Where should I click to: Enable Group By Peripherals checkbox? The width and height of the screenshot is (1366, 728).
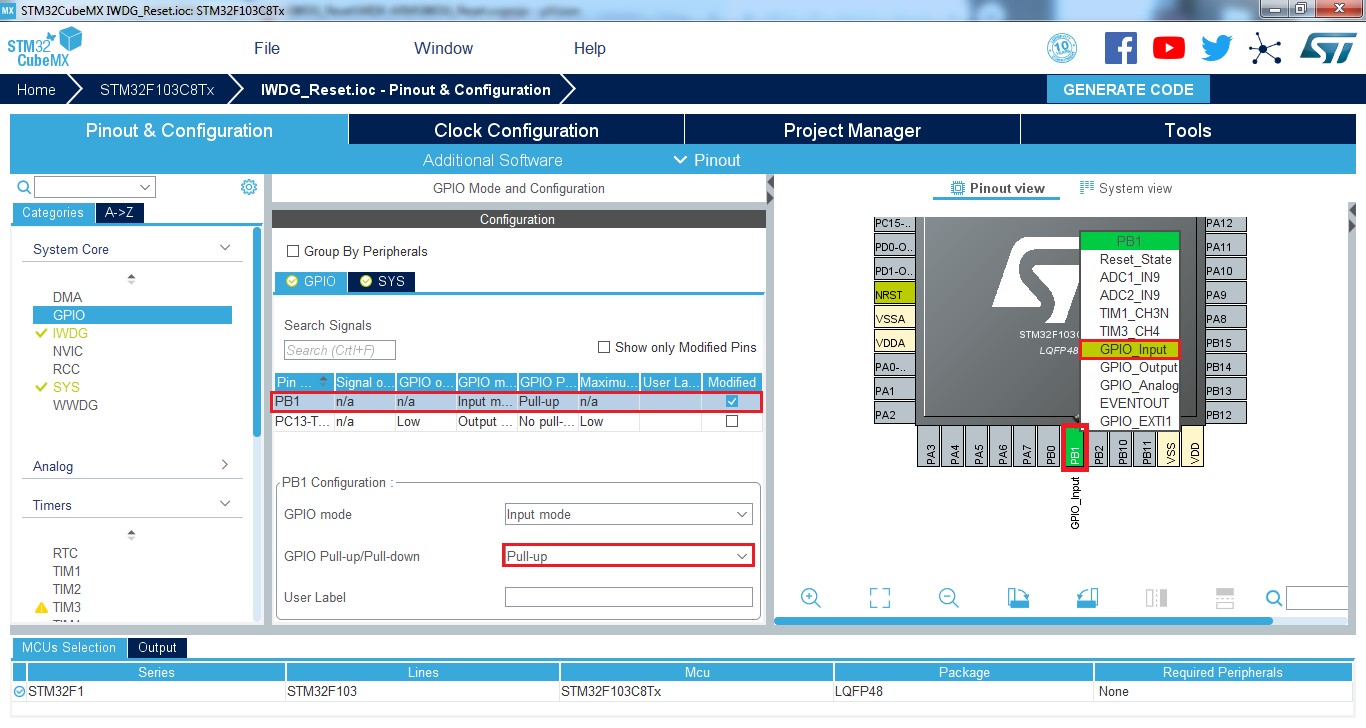point(294,252)
